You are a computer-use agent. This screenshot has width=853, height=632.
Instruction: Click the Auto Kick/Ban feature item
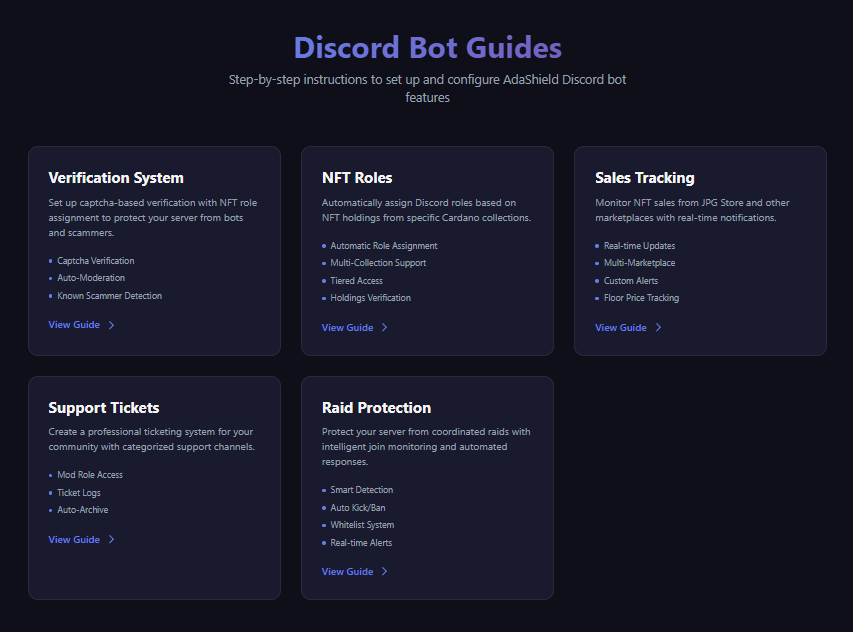[360, 507]
